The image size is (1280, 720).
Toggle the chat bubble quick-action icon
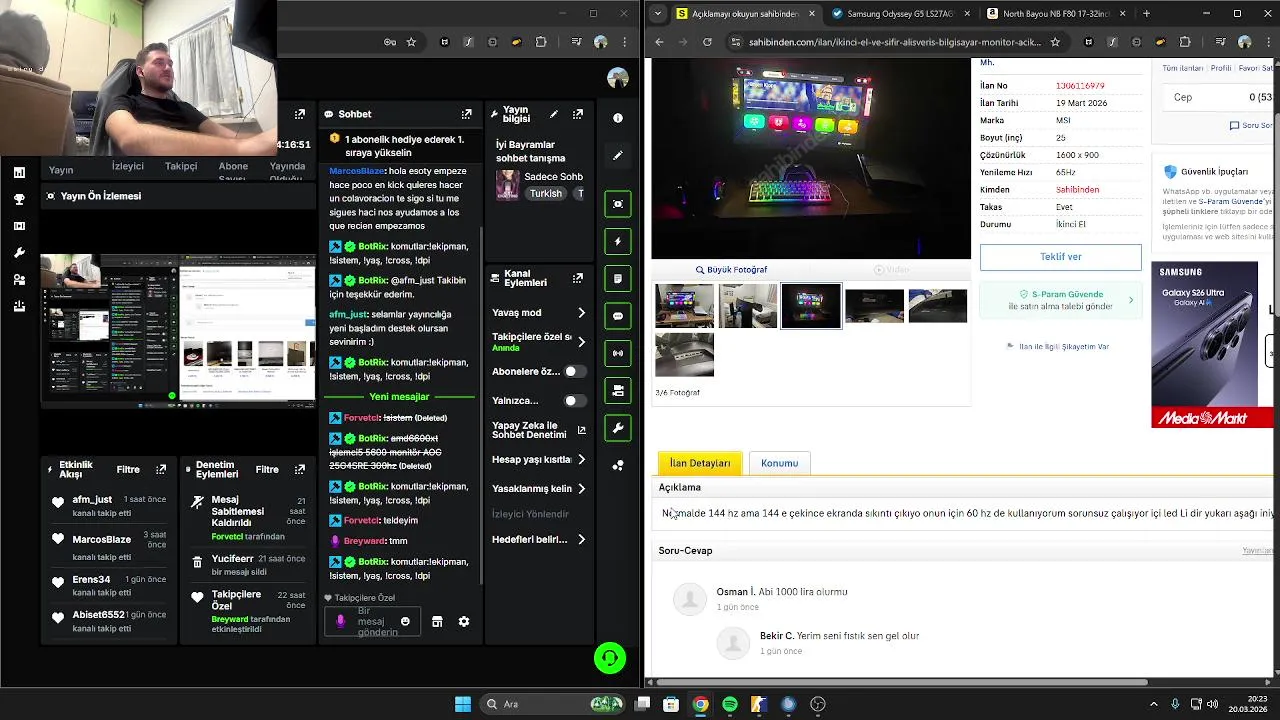(618, 316)
